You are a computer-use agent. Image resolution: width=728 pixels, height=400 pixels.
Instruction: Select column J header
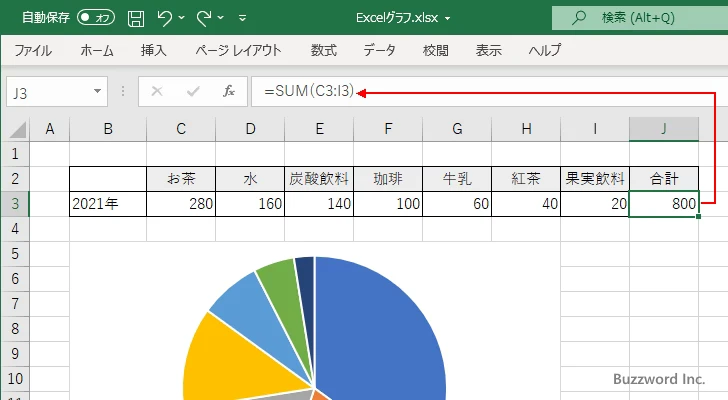click(x=664, y=129)
